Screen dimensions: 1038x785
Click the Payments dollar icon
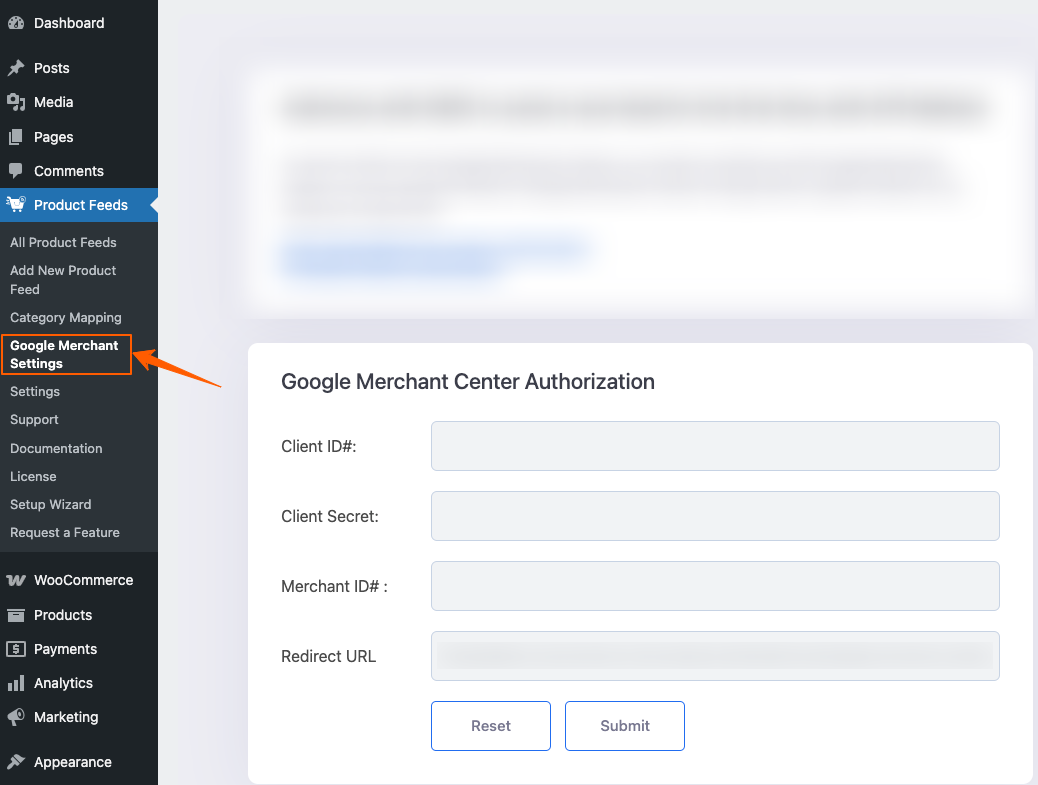pyautogui.click(x=16, y=649)
